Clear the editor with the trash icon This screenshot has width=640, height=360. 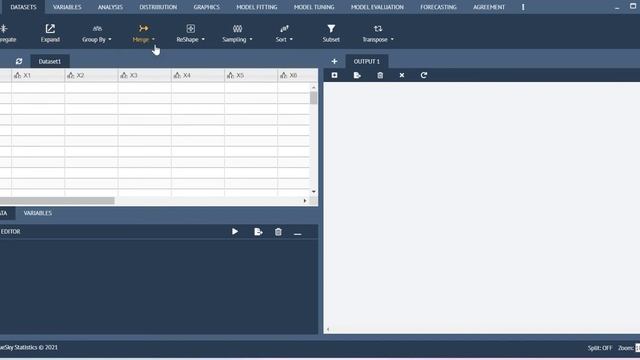click(x=278, y=232)
